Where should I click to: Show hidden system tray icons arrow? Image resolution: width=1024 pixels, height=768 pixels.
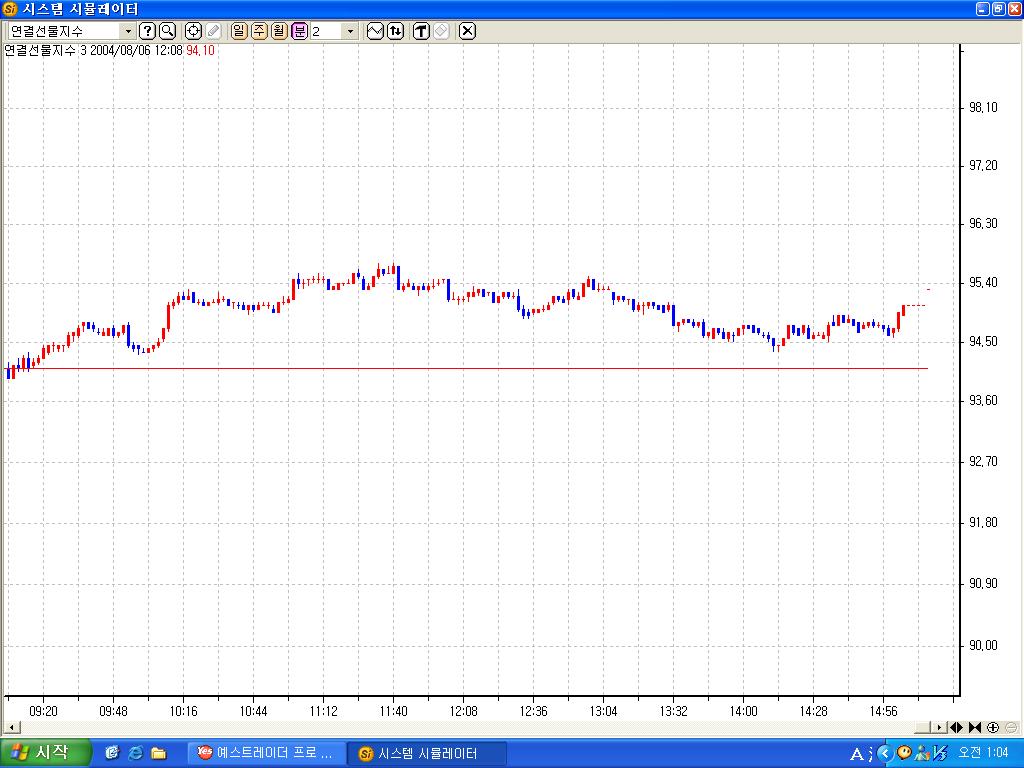(x=883, y=753)
